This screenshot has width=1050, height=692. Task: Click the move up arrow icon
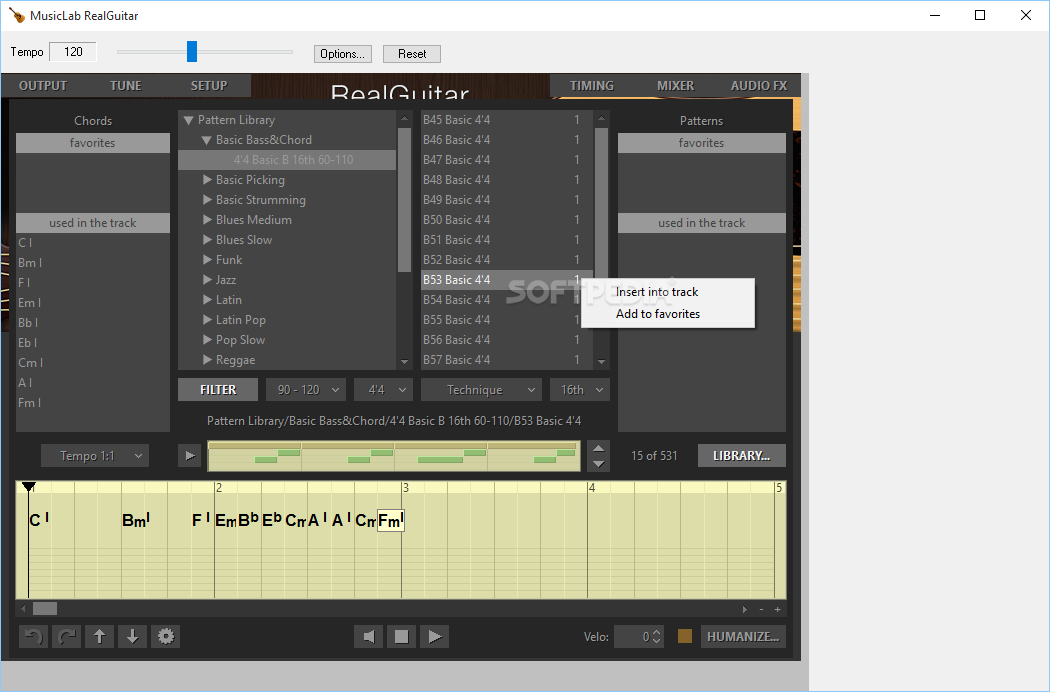[99, 636]
